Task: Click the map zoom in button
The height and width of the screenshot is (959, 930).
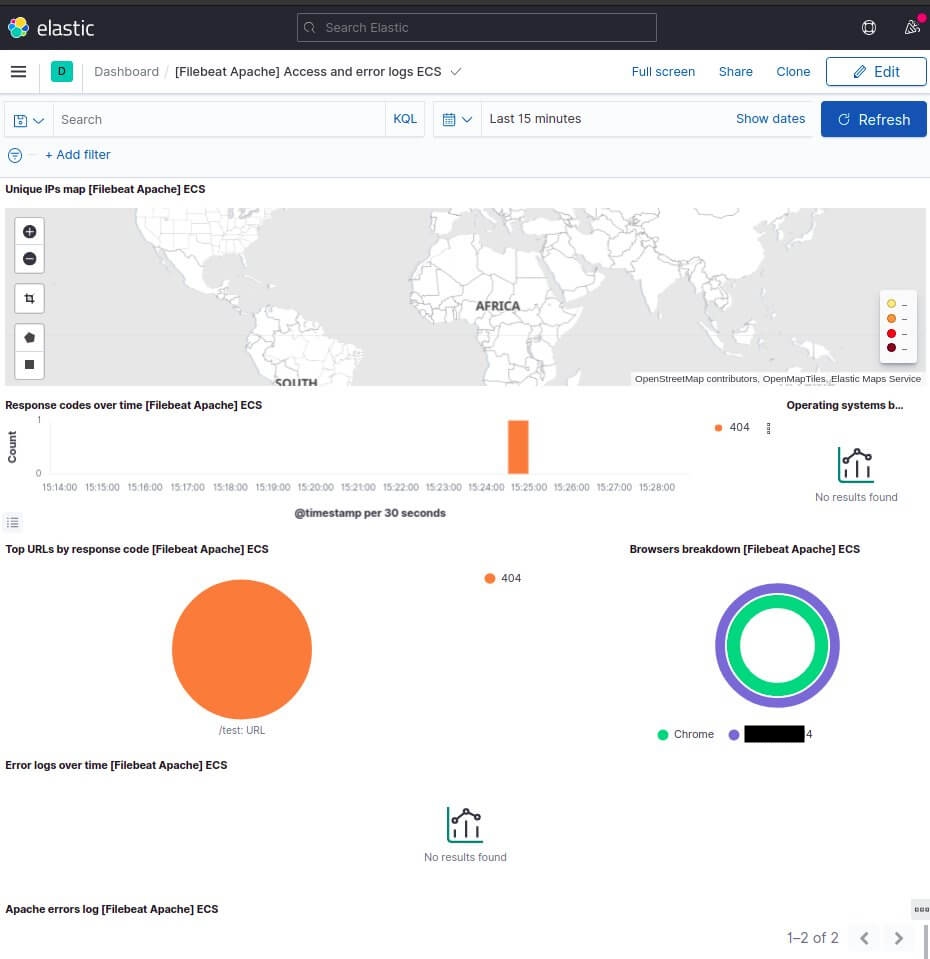Action: tap(29, 232)
